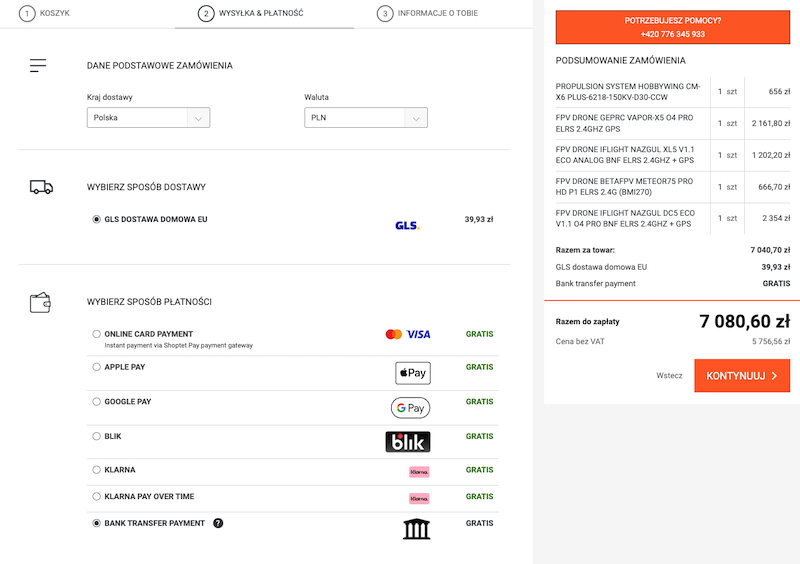800x564 pixels.
Task: Click the 39,93 zł GLS delivery price
Action: [x=479, y=219]
